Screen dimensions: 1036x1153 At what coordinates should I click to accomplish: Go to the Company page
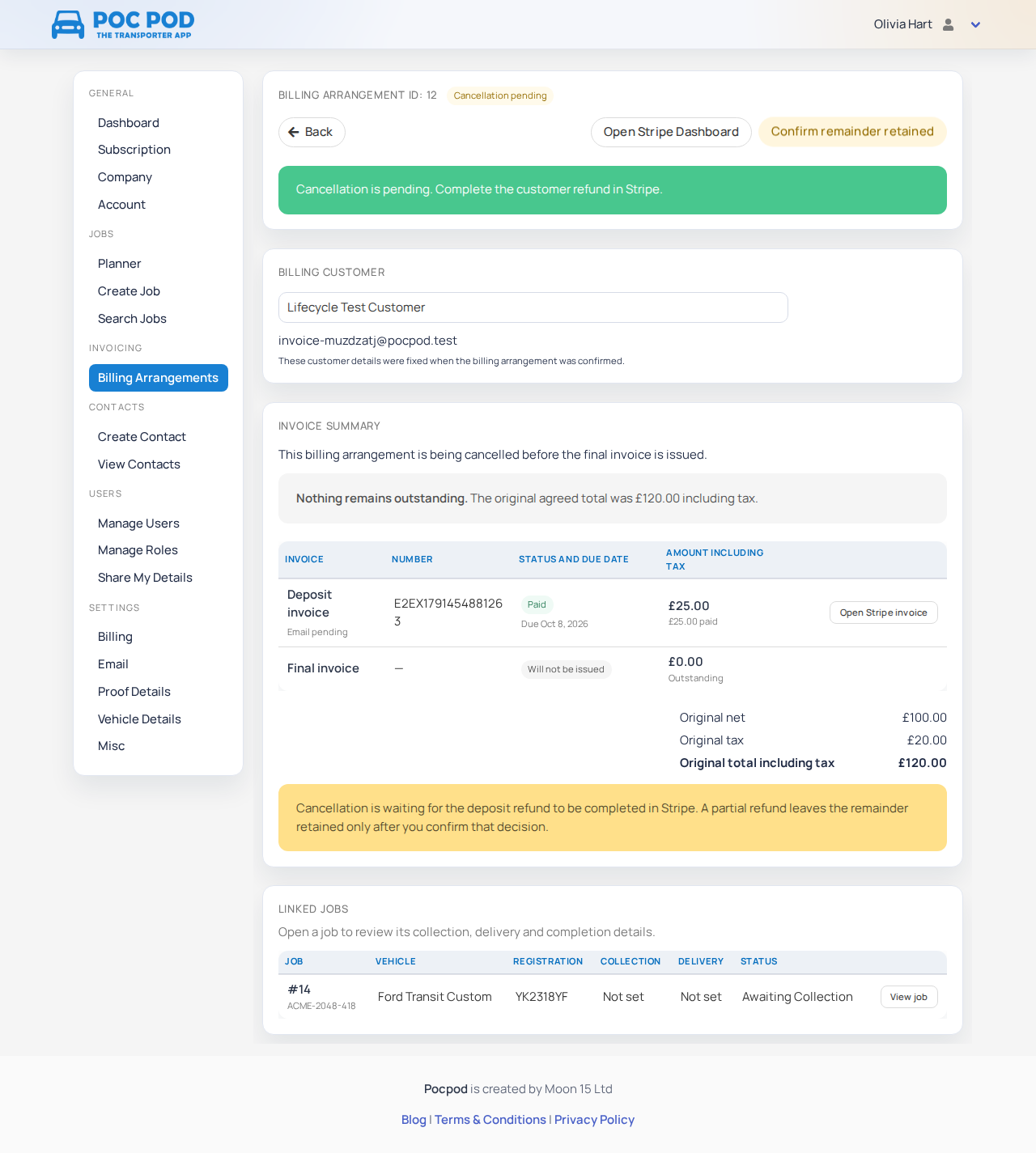click(125, 177)
